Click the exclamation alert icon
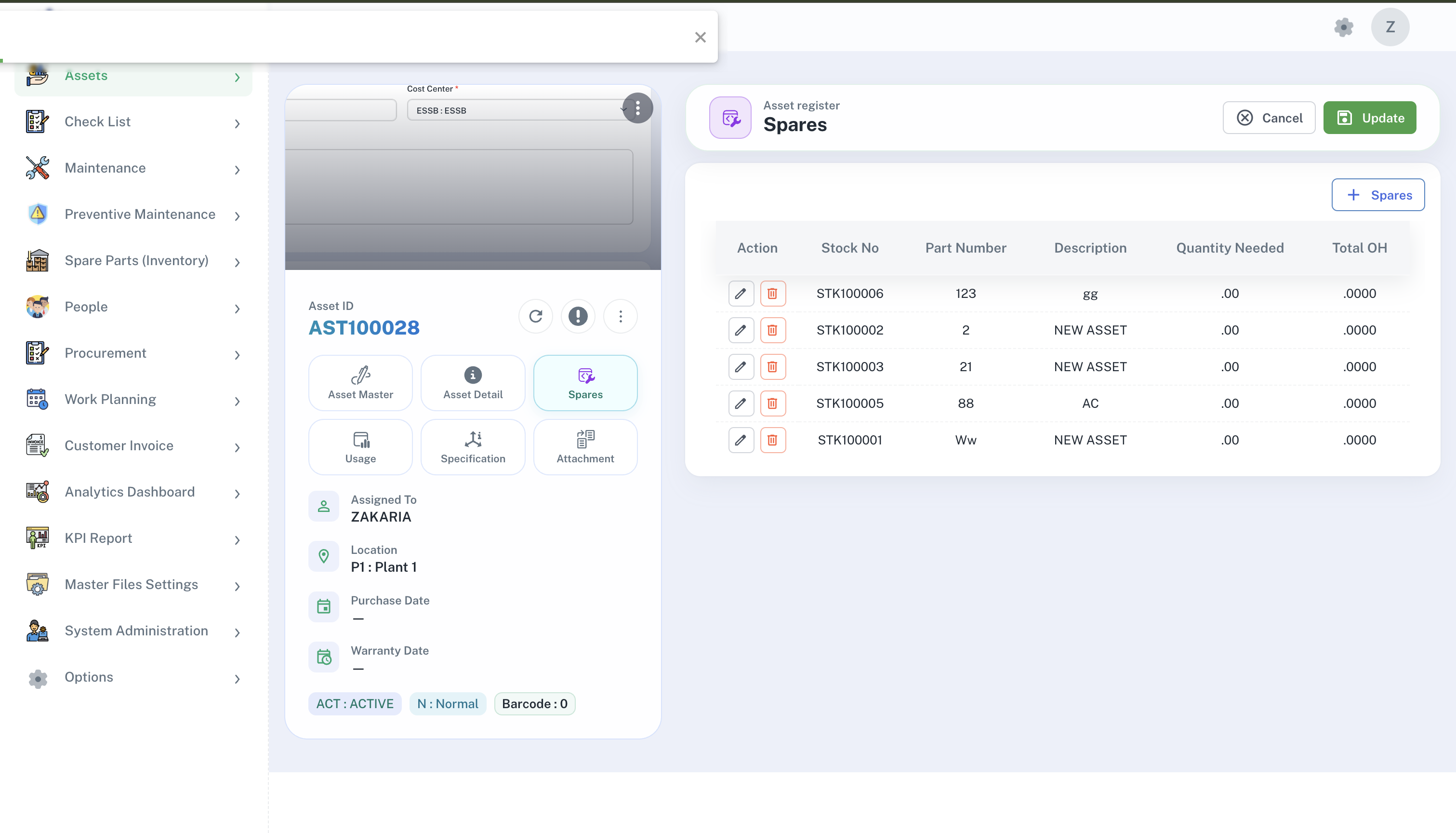The image size is (1456, 833). [578, 316]
